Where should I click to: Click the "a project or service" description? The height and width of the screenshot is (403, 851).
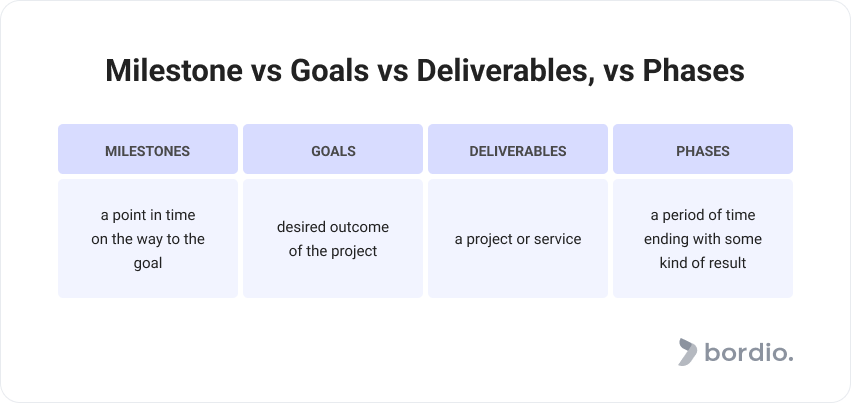pyautogui.click(x=518, y=239)
